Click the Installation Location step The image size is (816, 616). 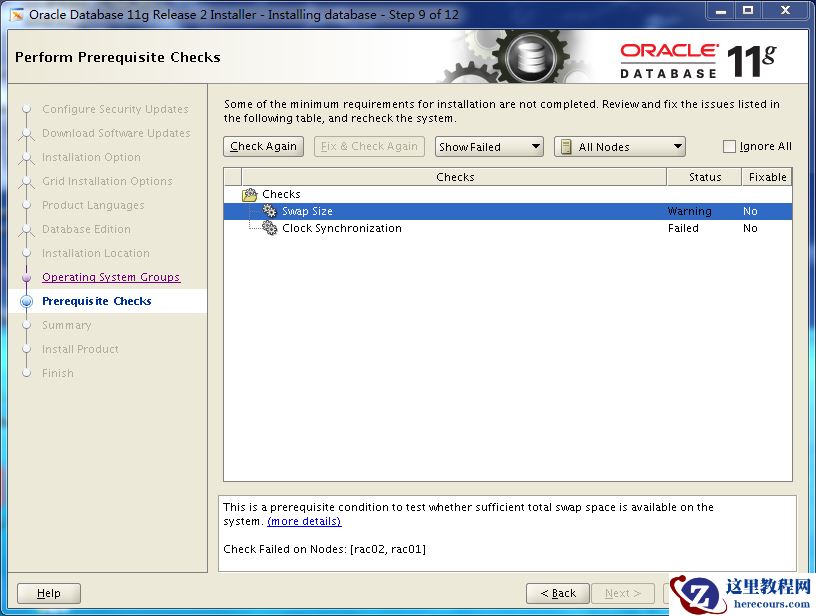pyautogui.click(x=96, y=253)
